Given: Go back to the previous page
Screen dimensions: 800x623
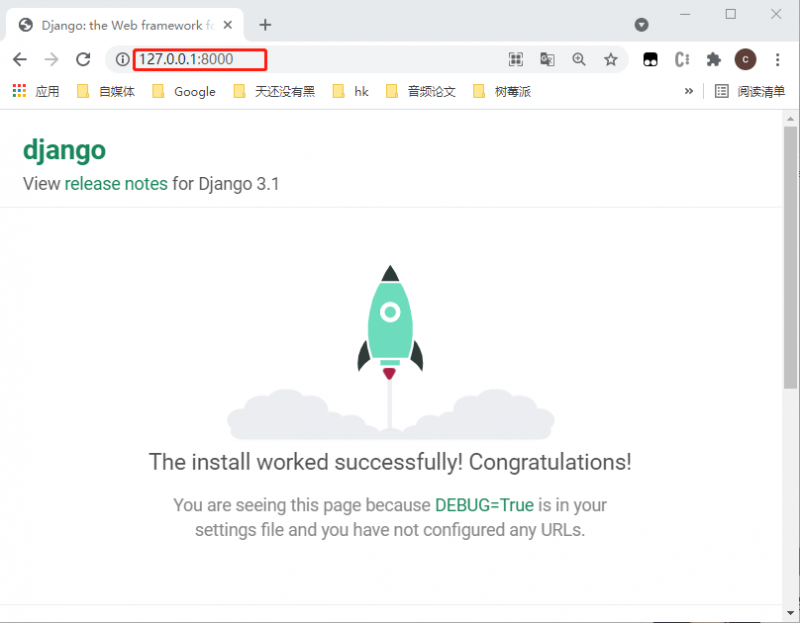Looking at the screenshot, I should pyautogui.click(x=20, y=60).
